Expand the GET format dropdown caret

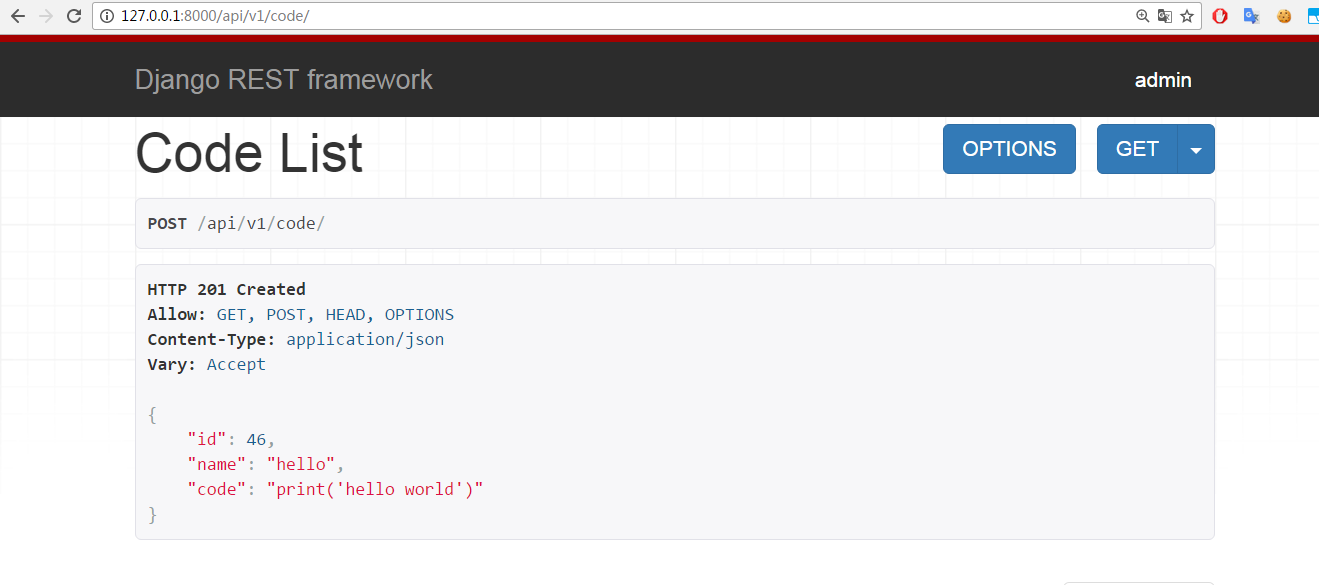click(x=1196, y=149)
